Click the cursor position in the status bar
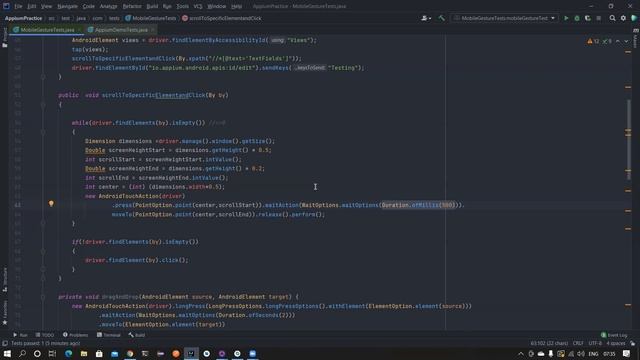Image resolution: width=640 pixels, height=360 pixels. (549, 343)
